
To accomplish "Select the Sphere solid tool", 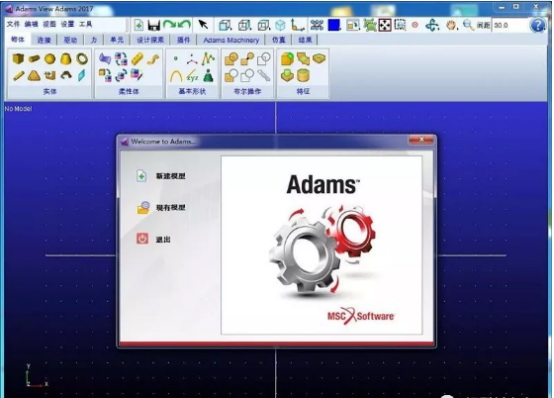I will [50, 59].
